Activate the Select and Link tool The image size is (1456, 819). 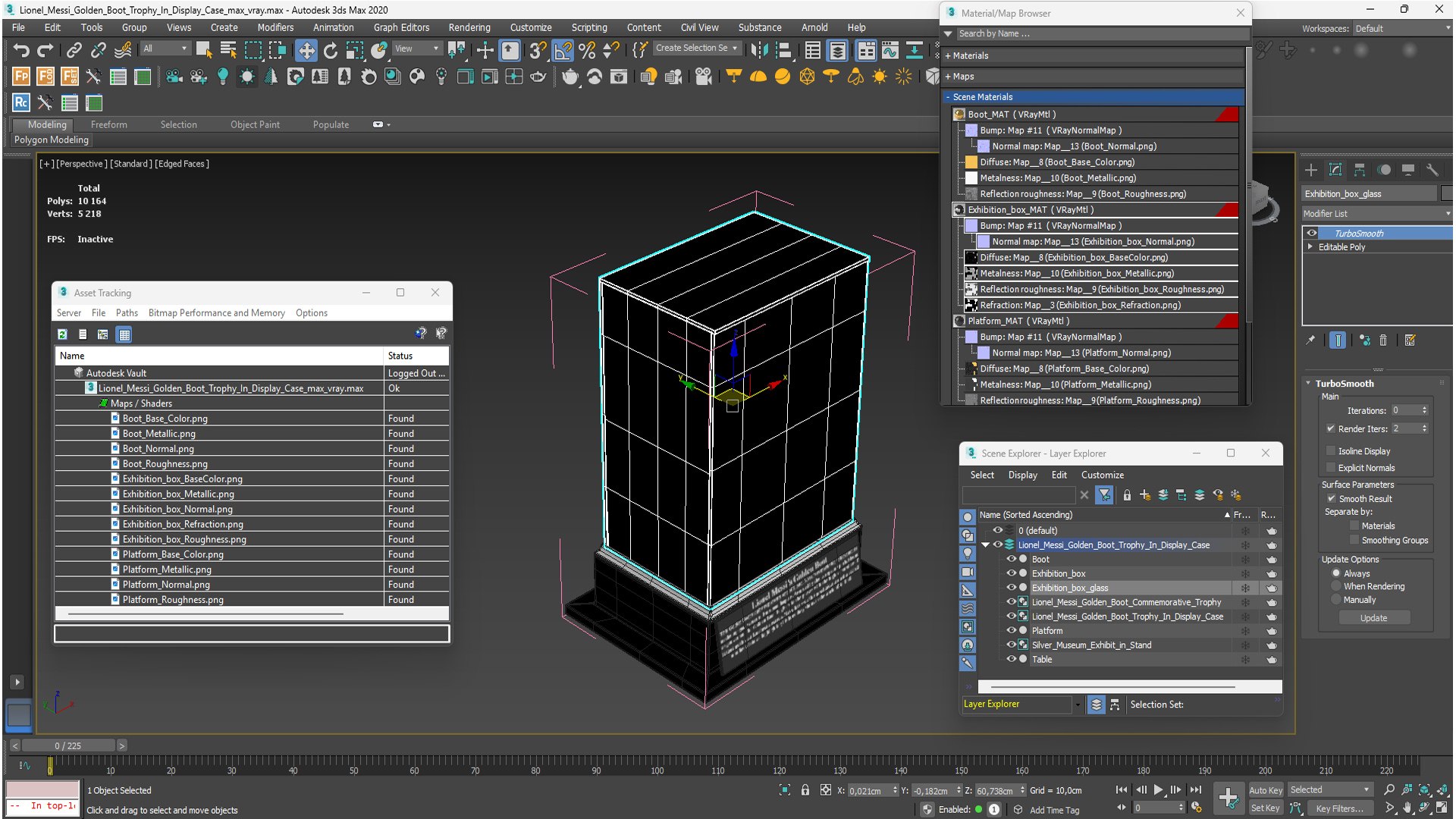click(74, 50)
